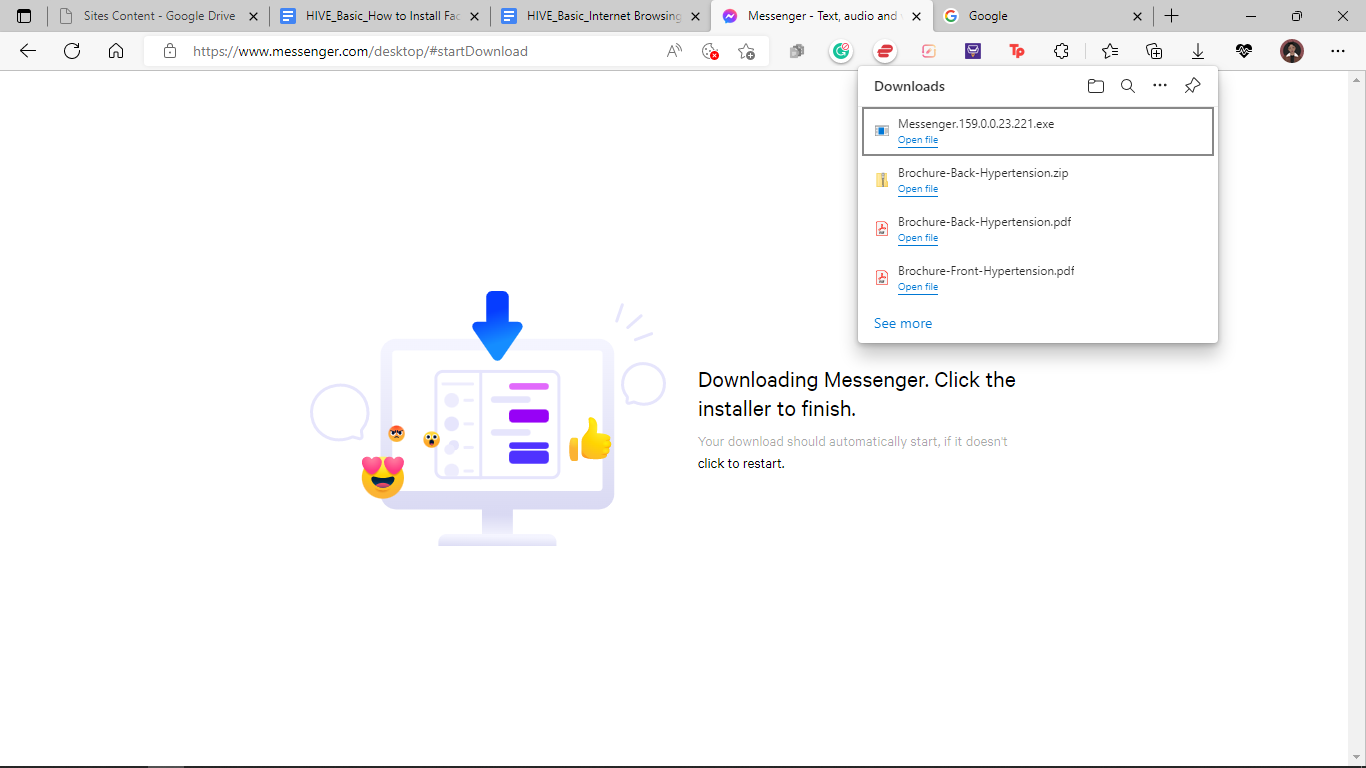Refresh the current page
1366x768 pixels.
tap(72, 51)
